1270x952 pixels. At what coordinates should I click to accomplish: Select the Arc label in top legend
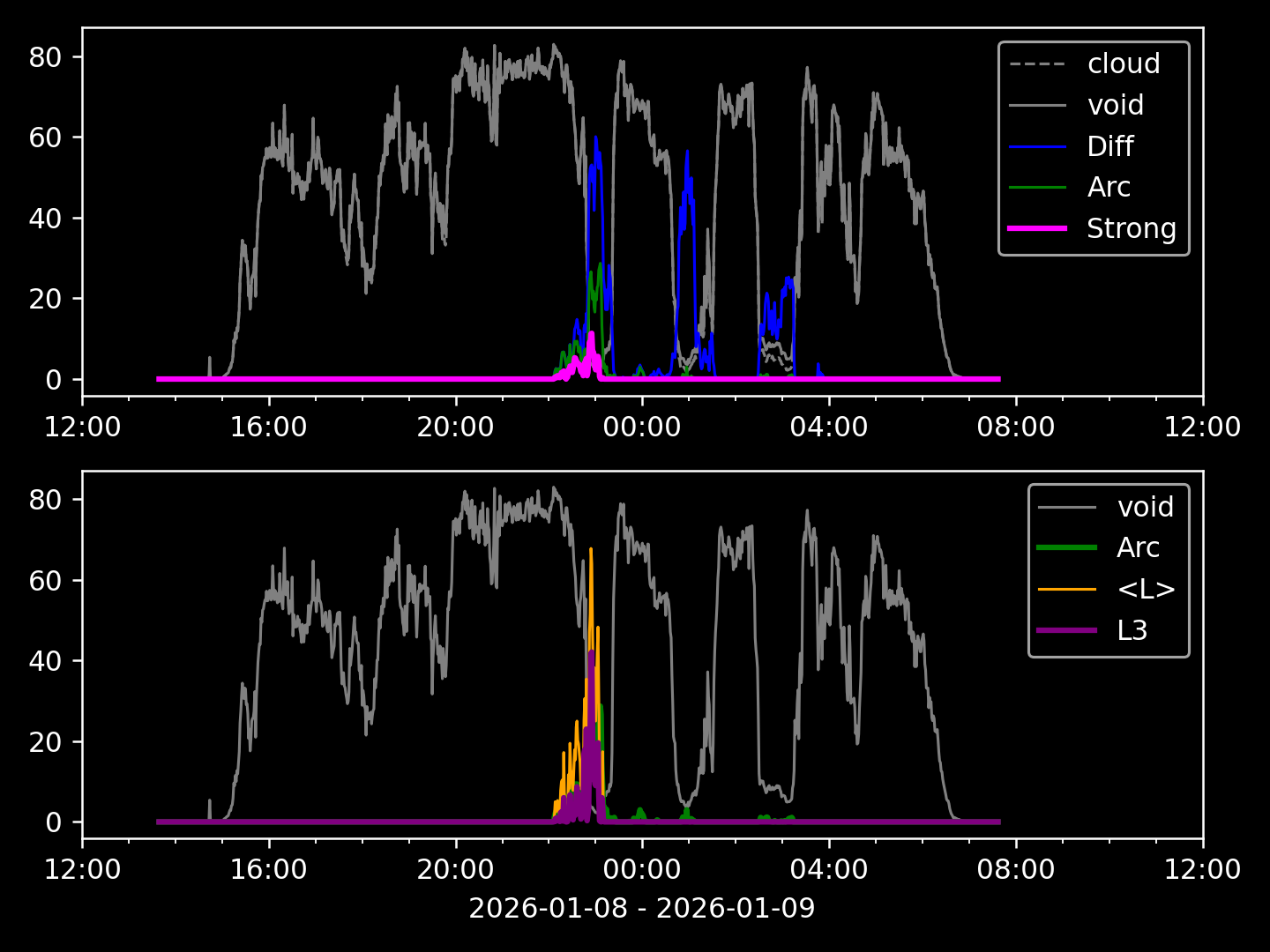1108,187
